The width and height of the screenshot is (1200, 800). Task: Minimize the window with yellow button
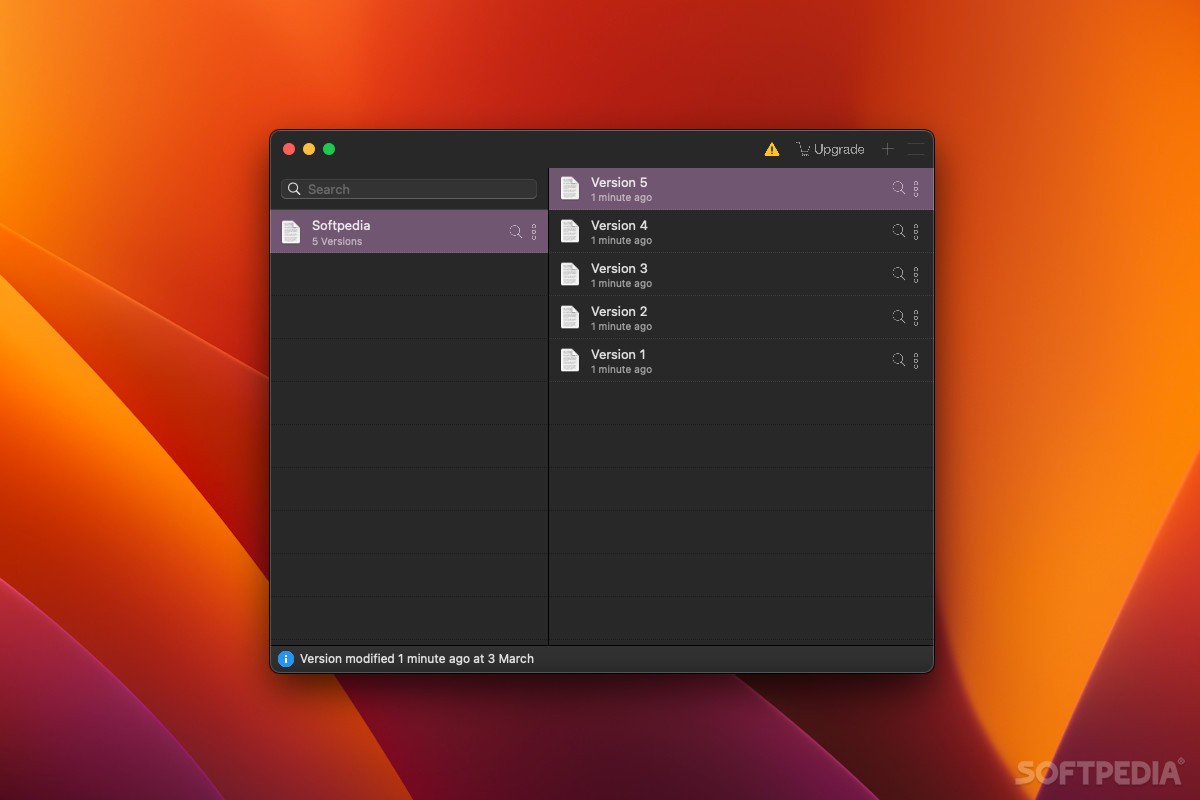point(309,149)
